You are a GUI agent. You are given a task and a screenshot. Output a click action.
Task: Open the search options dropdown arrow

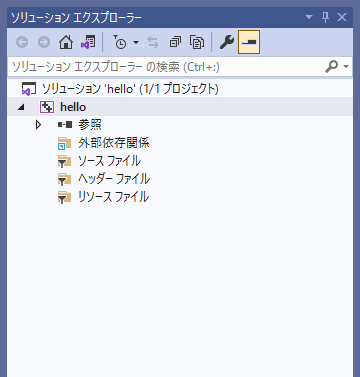(x=346, y=67)
